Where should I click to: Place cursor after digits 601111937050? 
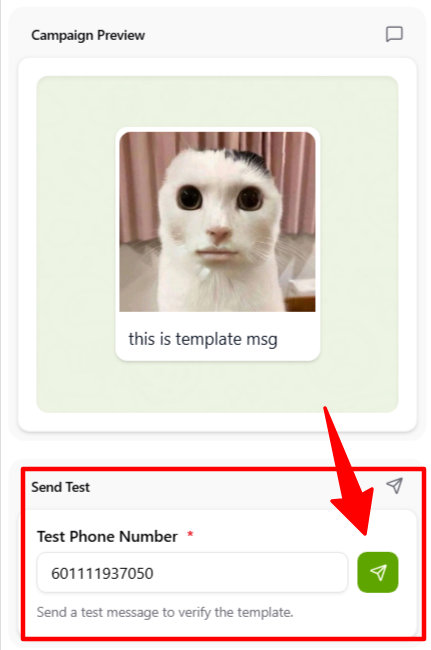[x=154, y=573]
